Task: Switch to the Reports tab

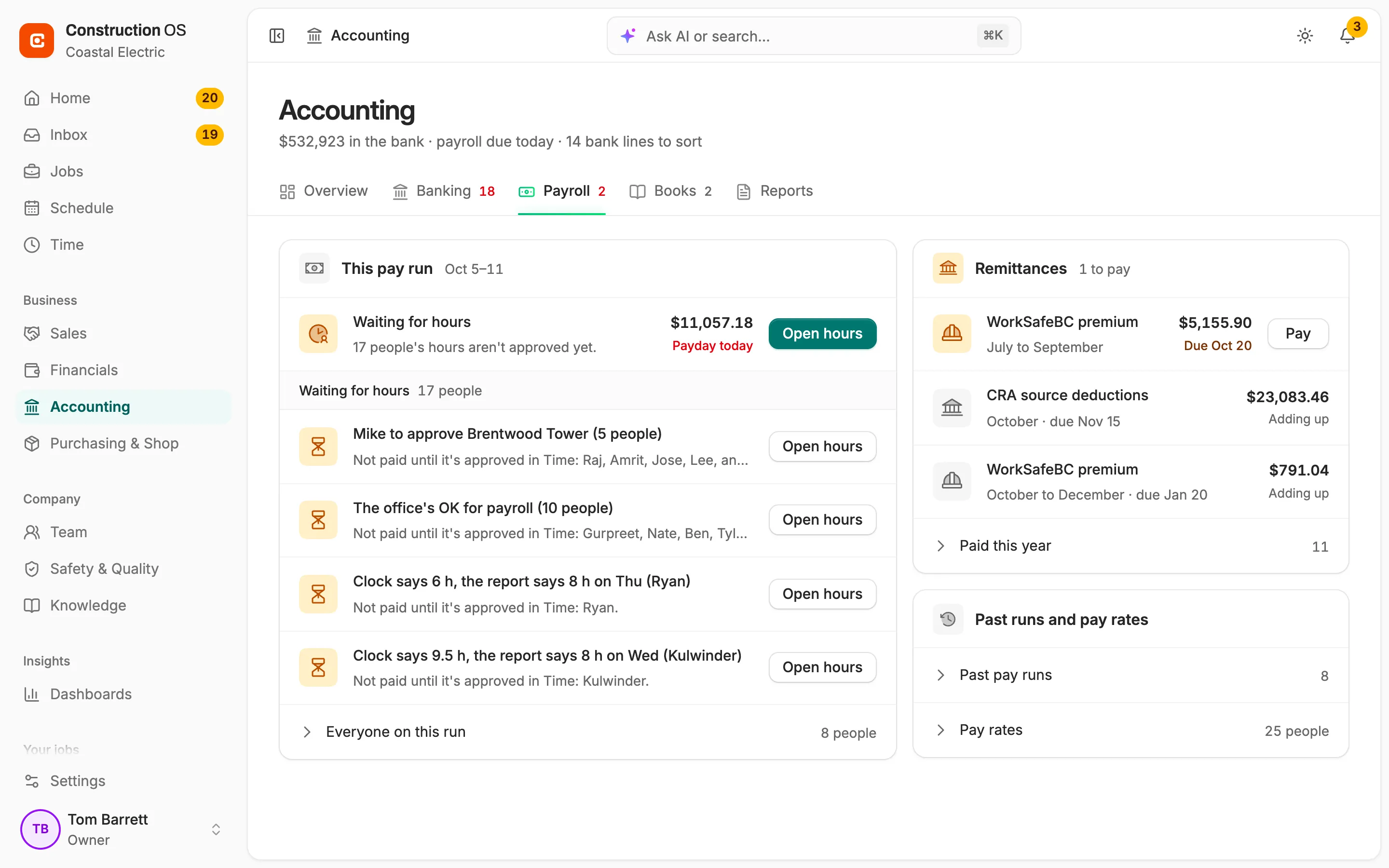Action: pos(774,191)
